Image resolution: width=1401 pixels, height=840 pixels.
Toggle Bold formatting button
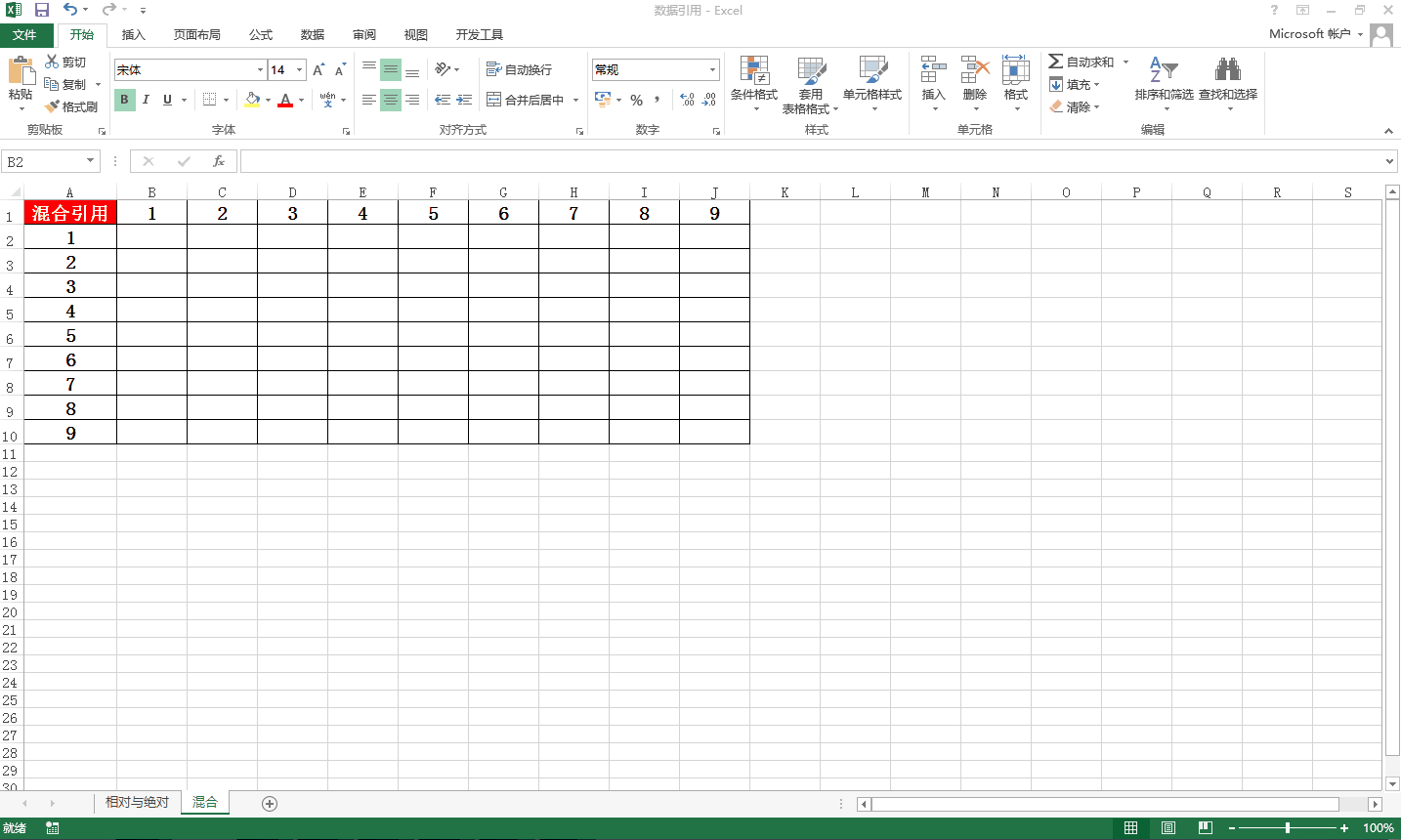pos(124,100)
